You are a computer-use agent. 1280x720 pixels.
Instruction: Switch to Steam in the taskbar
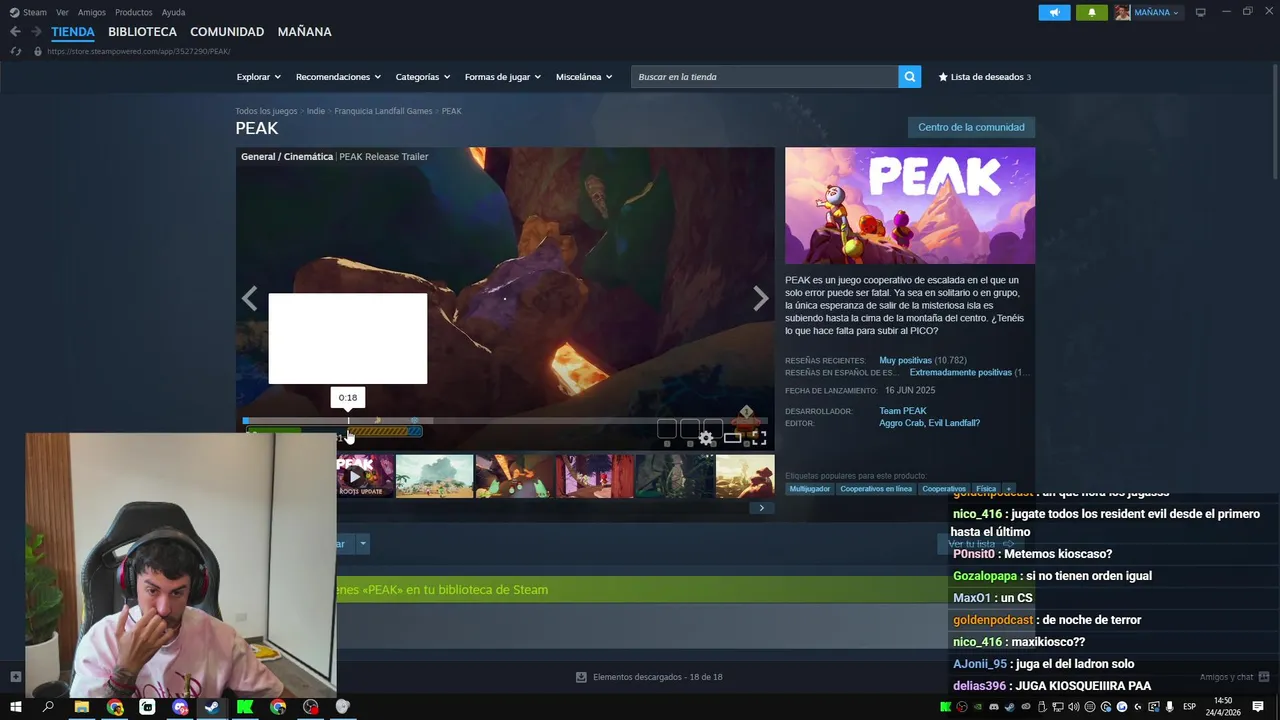212,707
